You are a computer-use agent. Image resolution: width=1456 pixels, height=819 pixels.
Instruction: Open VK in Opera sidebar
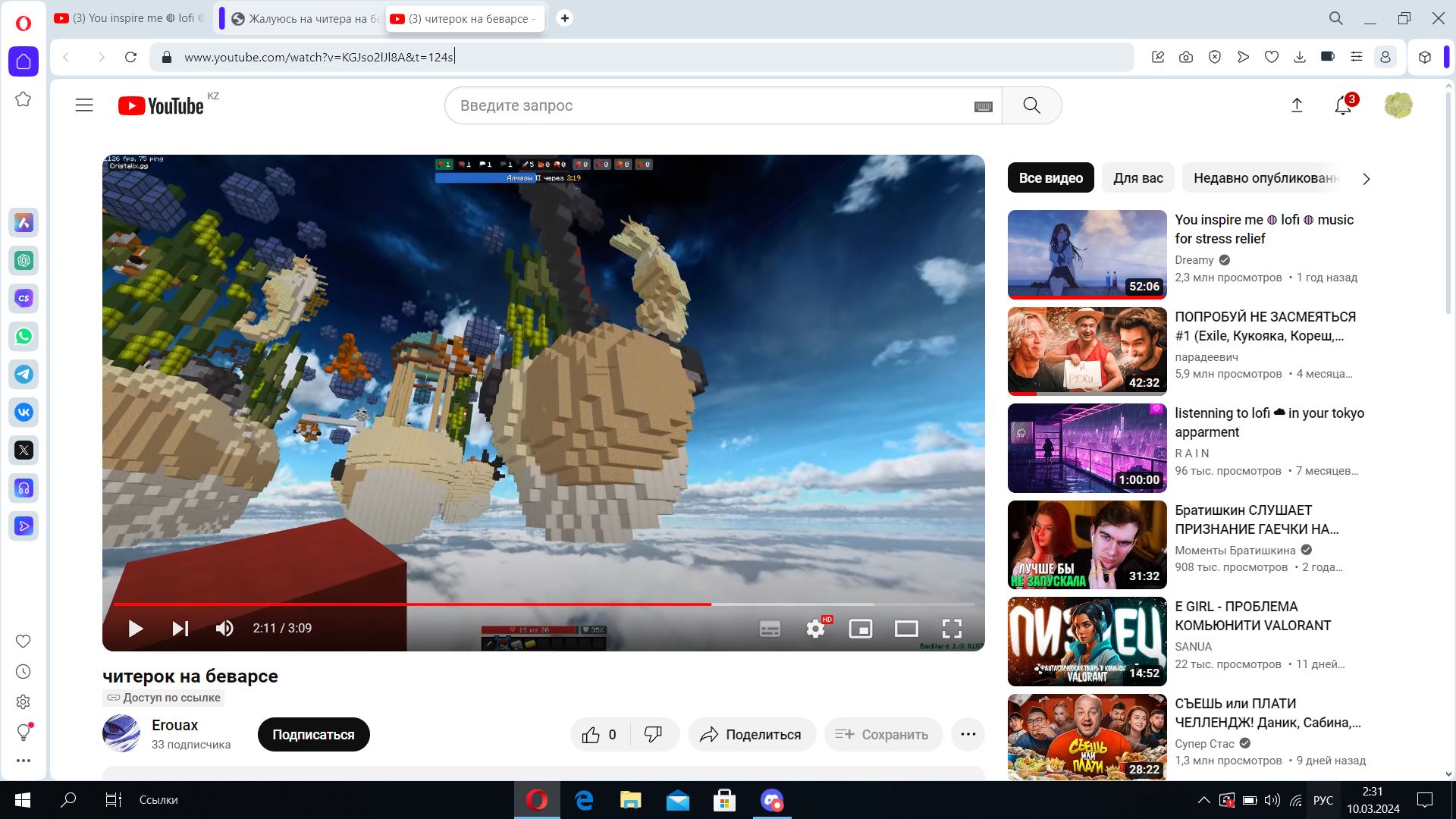(24, 412)
